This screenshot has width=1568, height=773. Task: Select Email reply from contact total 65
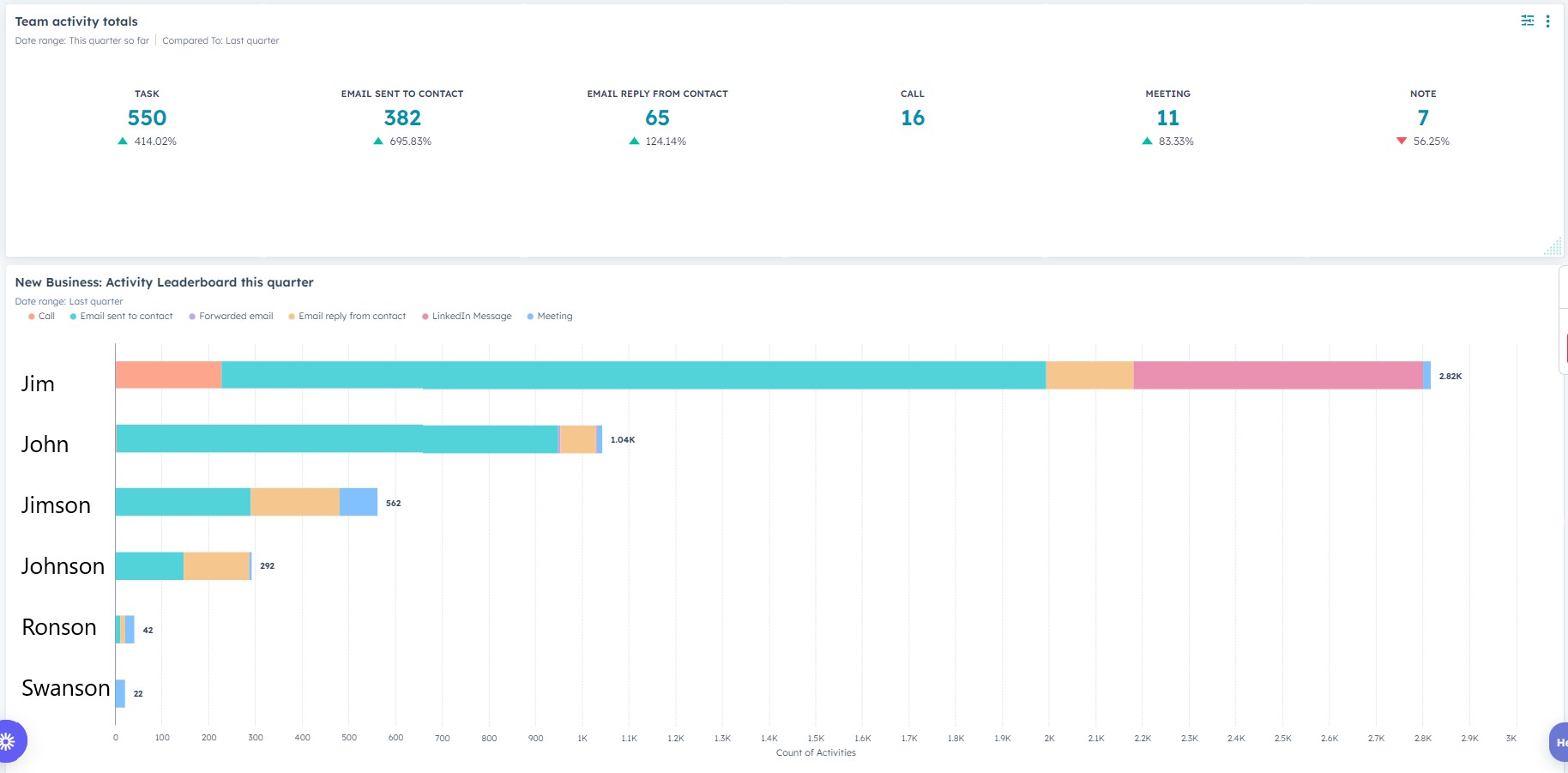tap(657, 118)
